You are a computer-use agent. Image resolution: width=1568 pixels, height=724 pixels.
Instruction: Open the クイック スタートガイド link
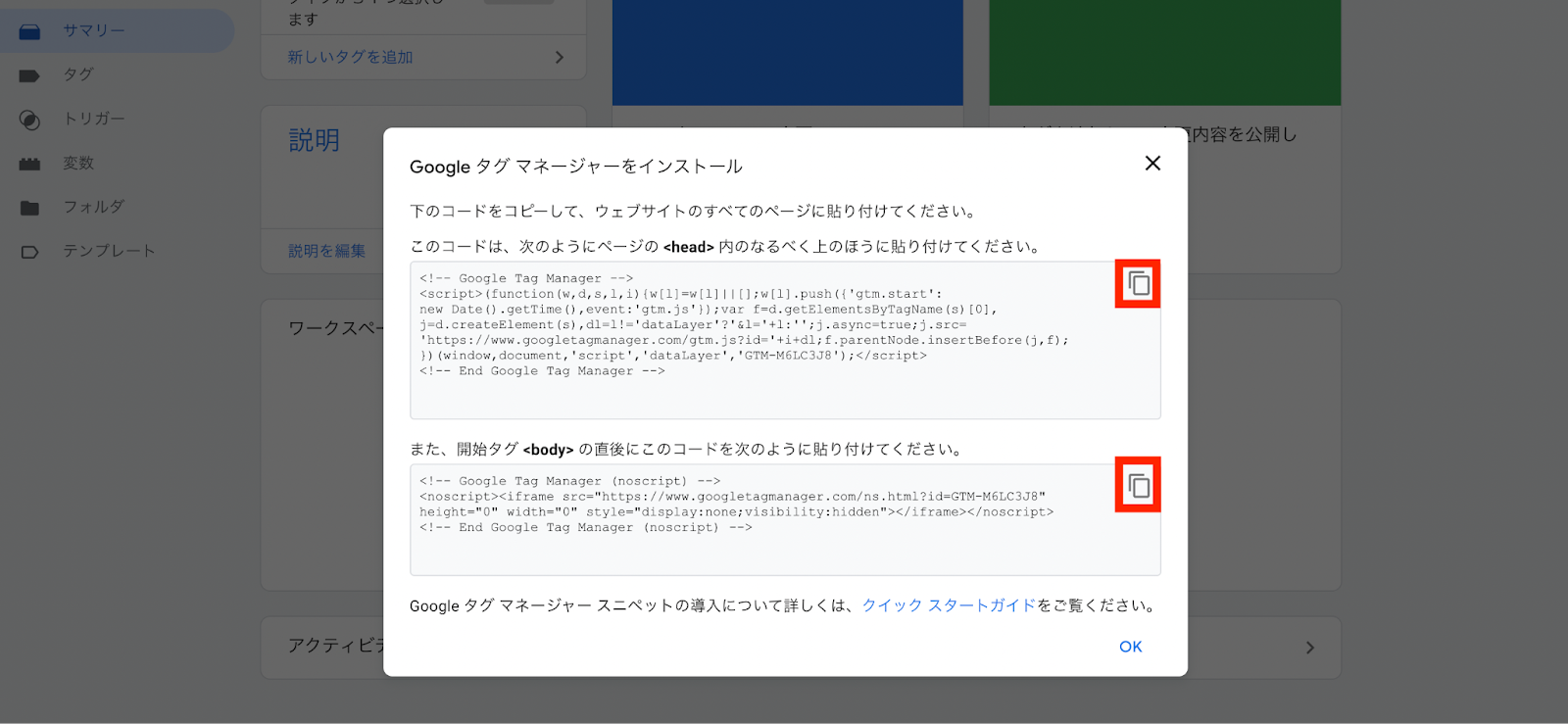pyautogui.click(x=949, y=605)
